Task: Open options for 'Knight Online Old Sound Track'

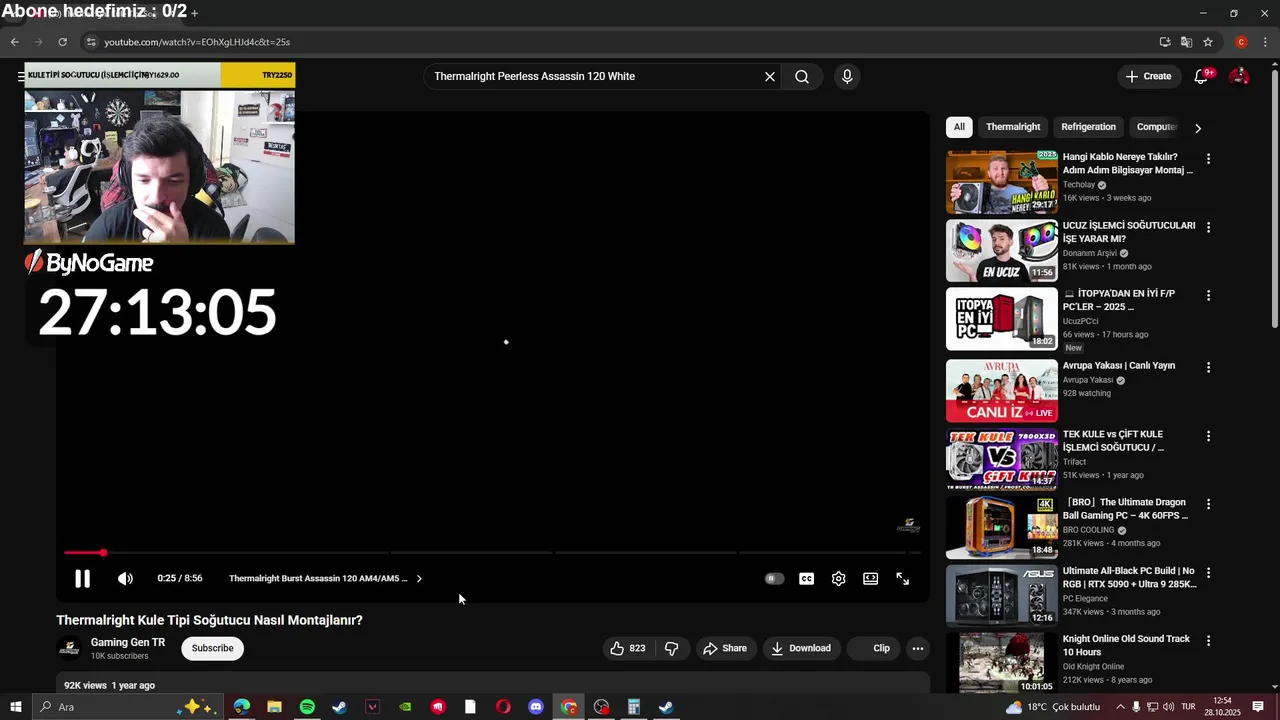Action: pyautogui.click(x=1208, y=641)
